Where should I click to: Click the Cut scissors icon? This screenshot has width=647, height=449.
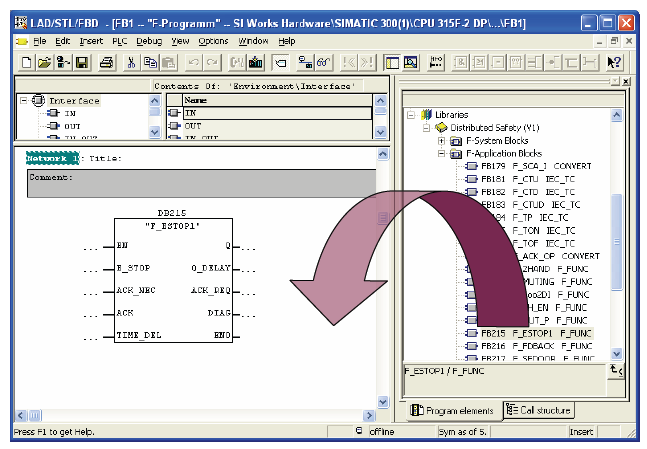pos(131,63)
